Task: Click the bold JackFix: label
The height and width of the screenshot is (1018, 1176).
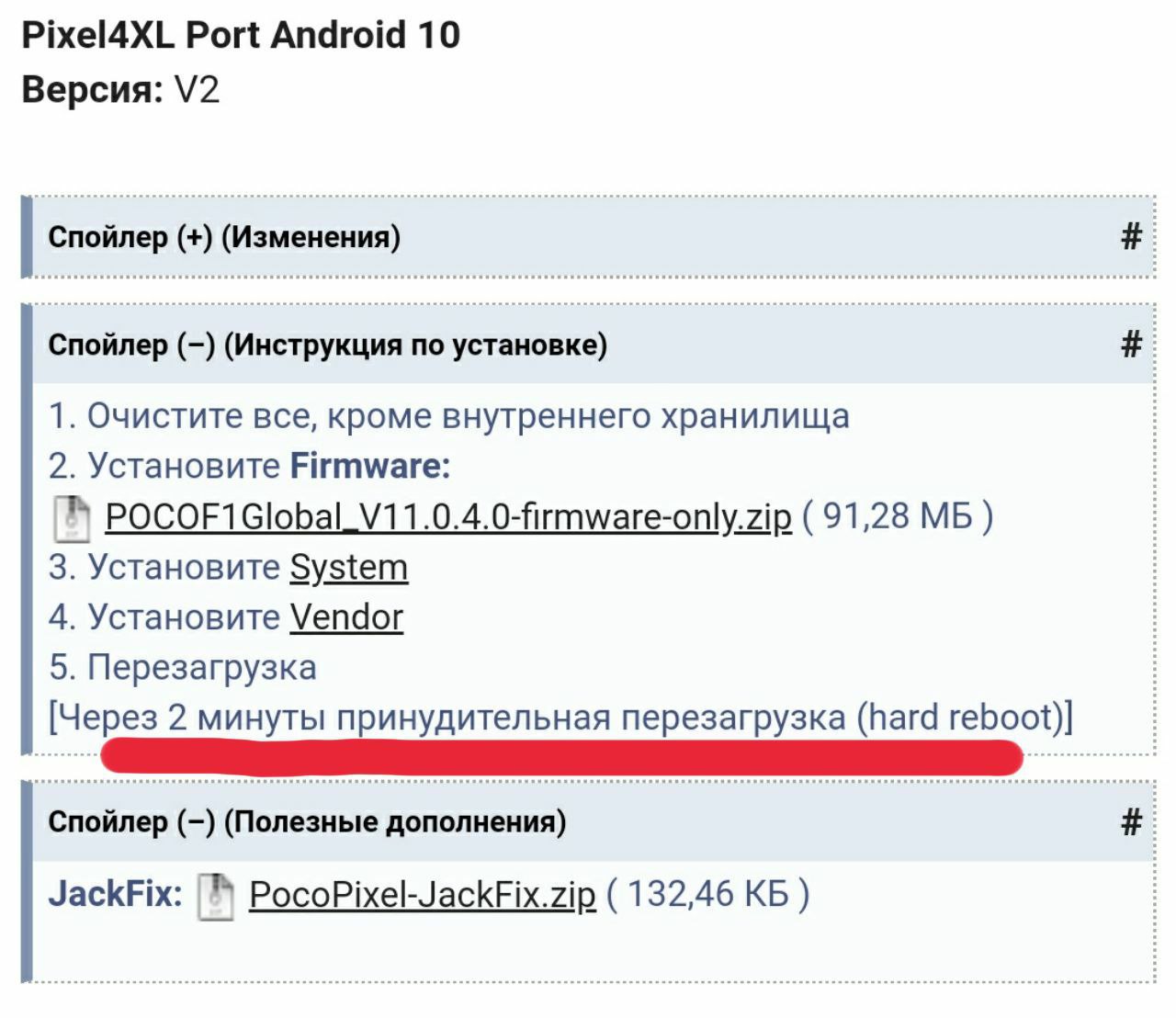Action: (x=115, y=894)
